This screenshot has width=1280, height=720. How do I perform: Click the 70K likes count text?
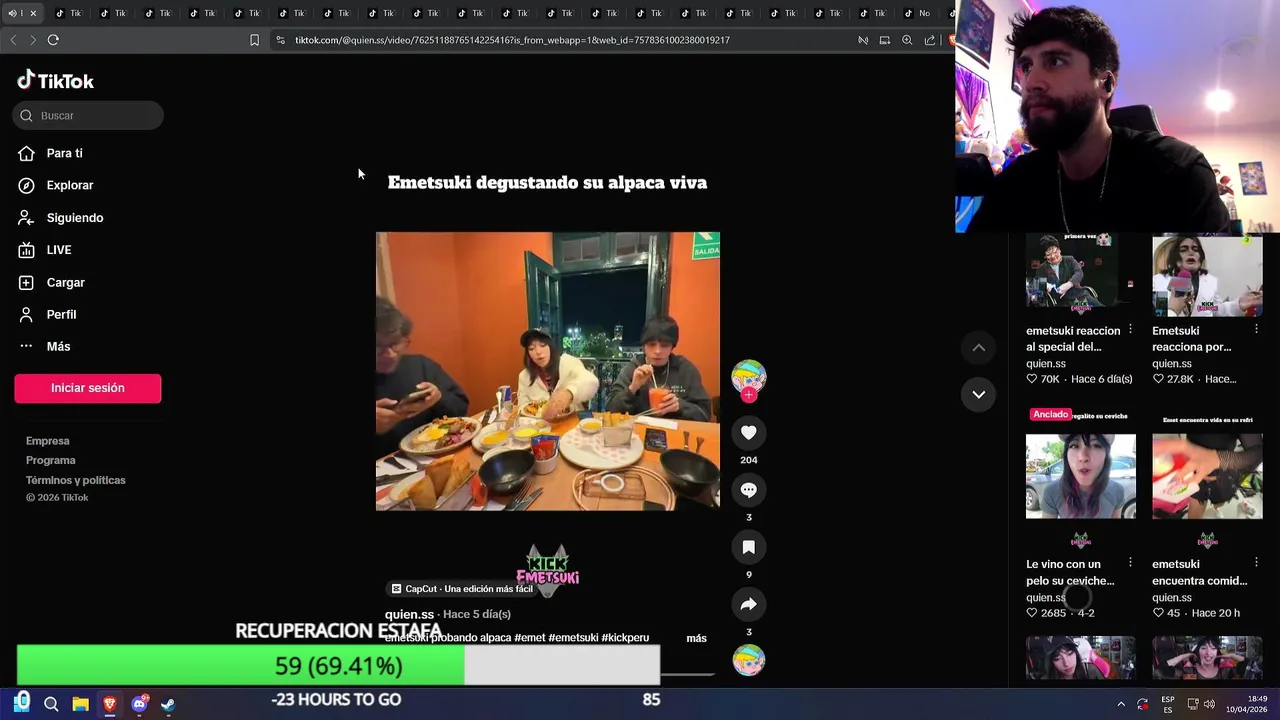(x=1049, y=379)
